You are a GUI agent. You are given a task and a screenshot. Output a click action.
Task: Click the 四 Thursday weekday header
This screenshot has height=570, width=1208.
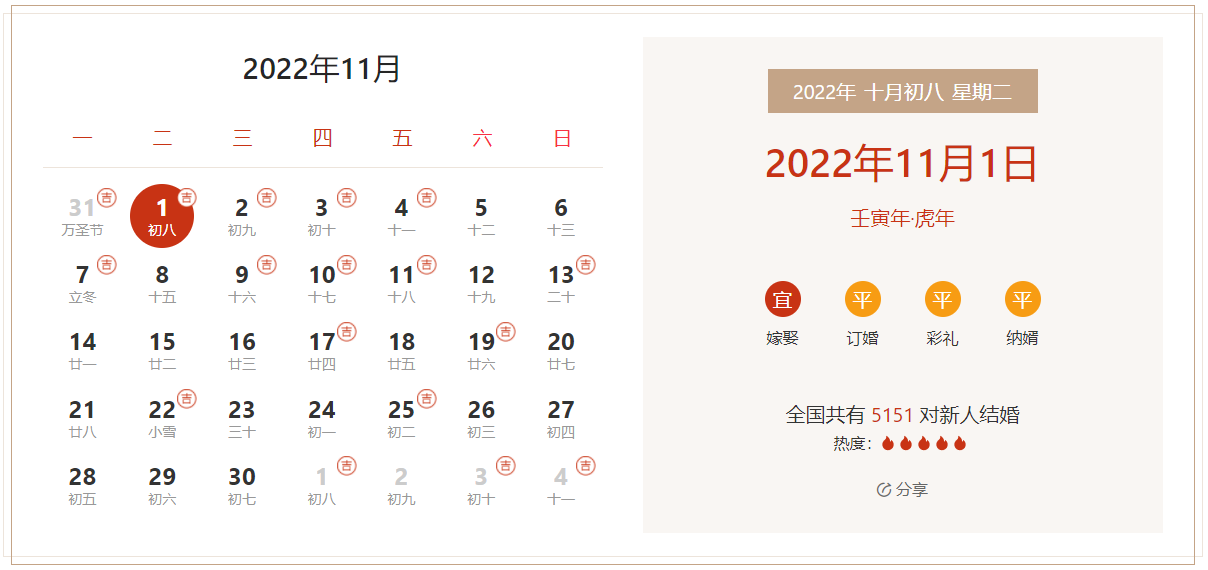pos(322,139)
